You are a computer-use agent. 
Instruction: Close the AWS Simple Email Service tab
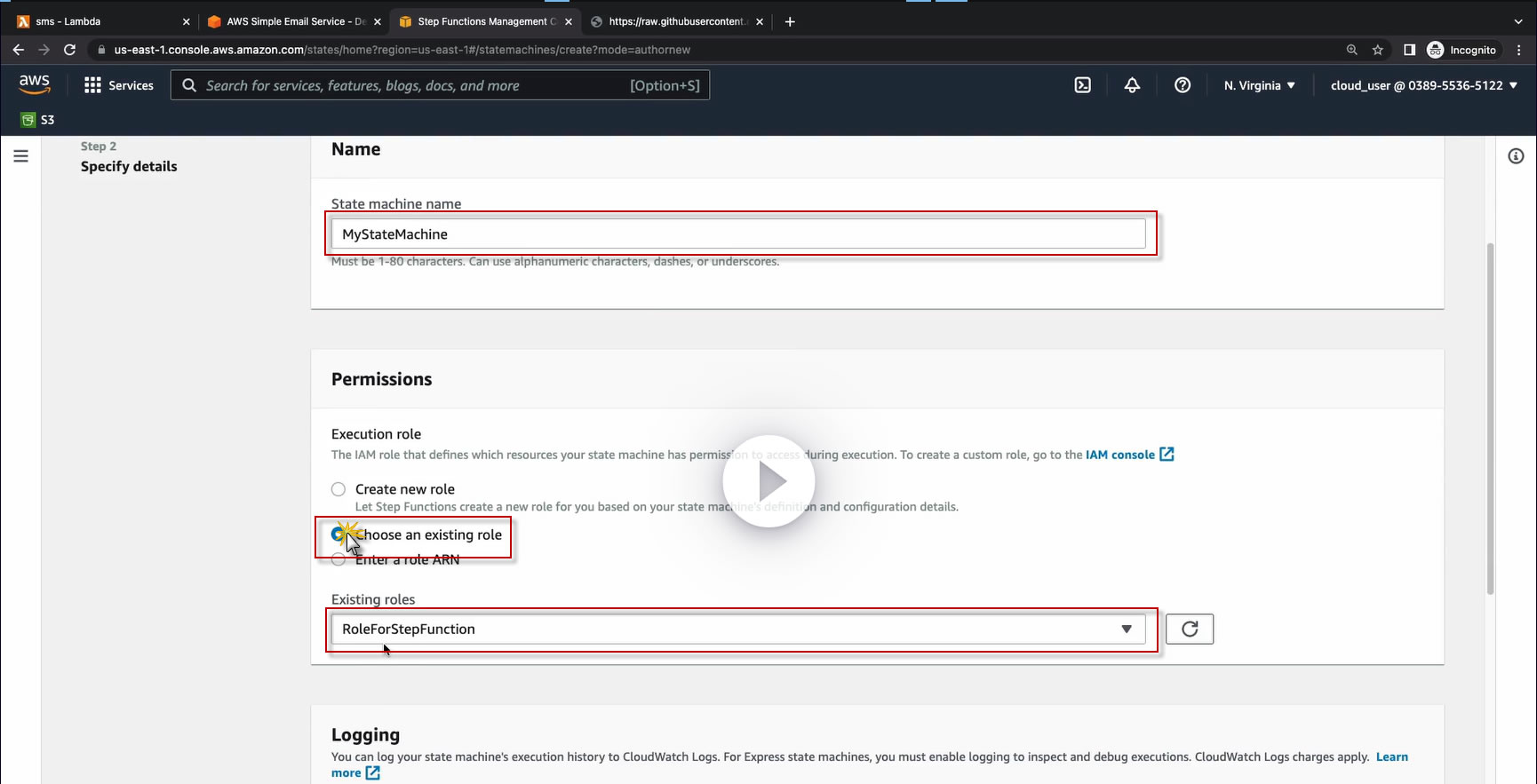click(377, 21)
